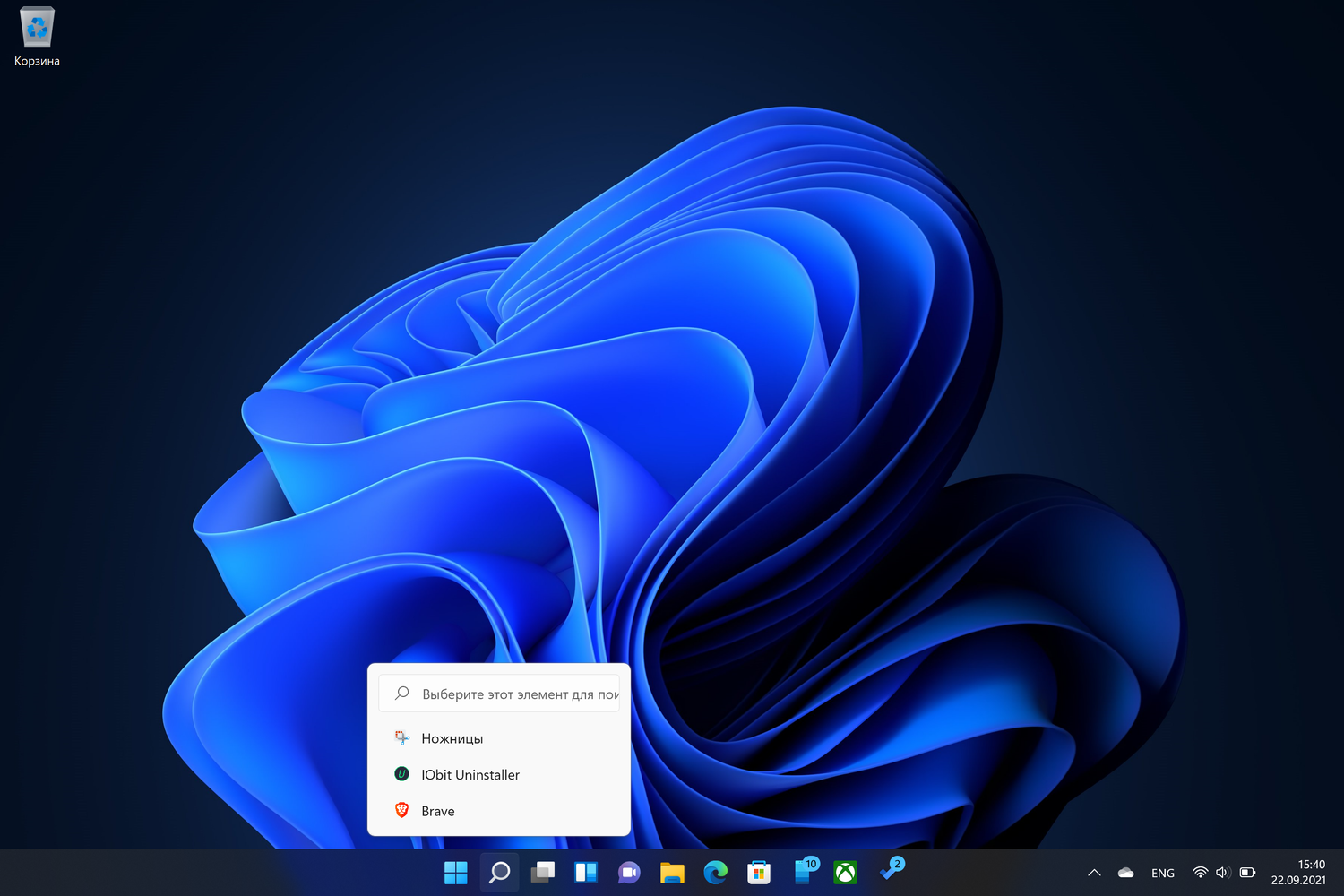
Task: Open the Windows Start menu
Action: point(456,873)
